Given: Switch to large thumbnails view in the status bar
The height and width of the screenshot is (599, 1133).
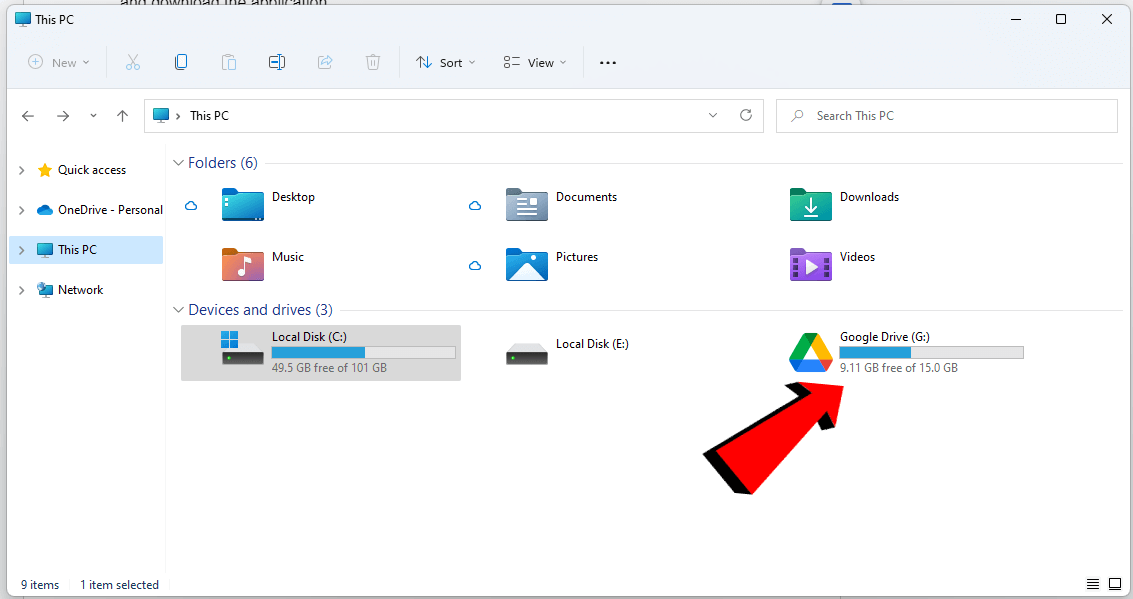Looking at the screenshot, I should (x=1113, y=584).
